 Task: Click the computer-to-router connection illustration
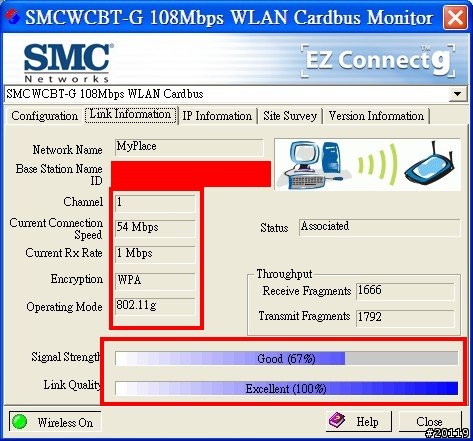coord(368,164)
